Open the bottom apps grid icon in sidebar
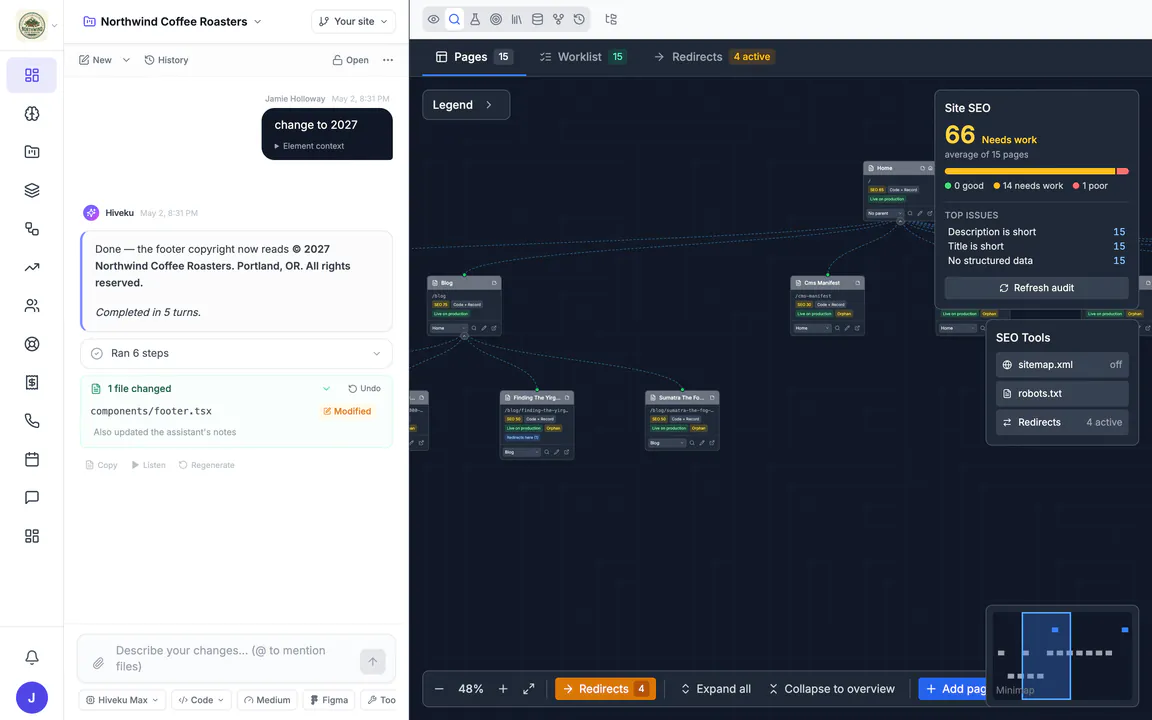 [32, 536]
